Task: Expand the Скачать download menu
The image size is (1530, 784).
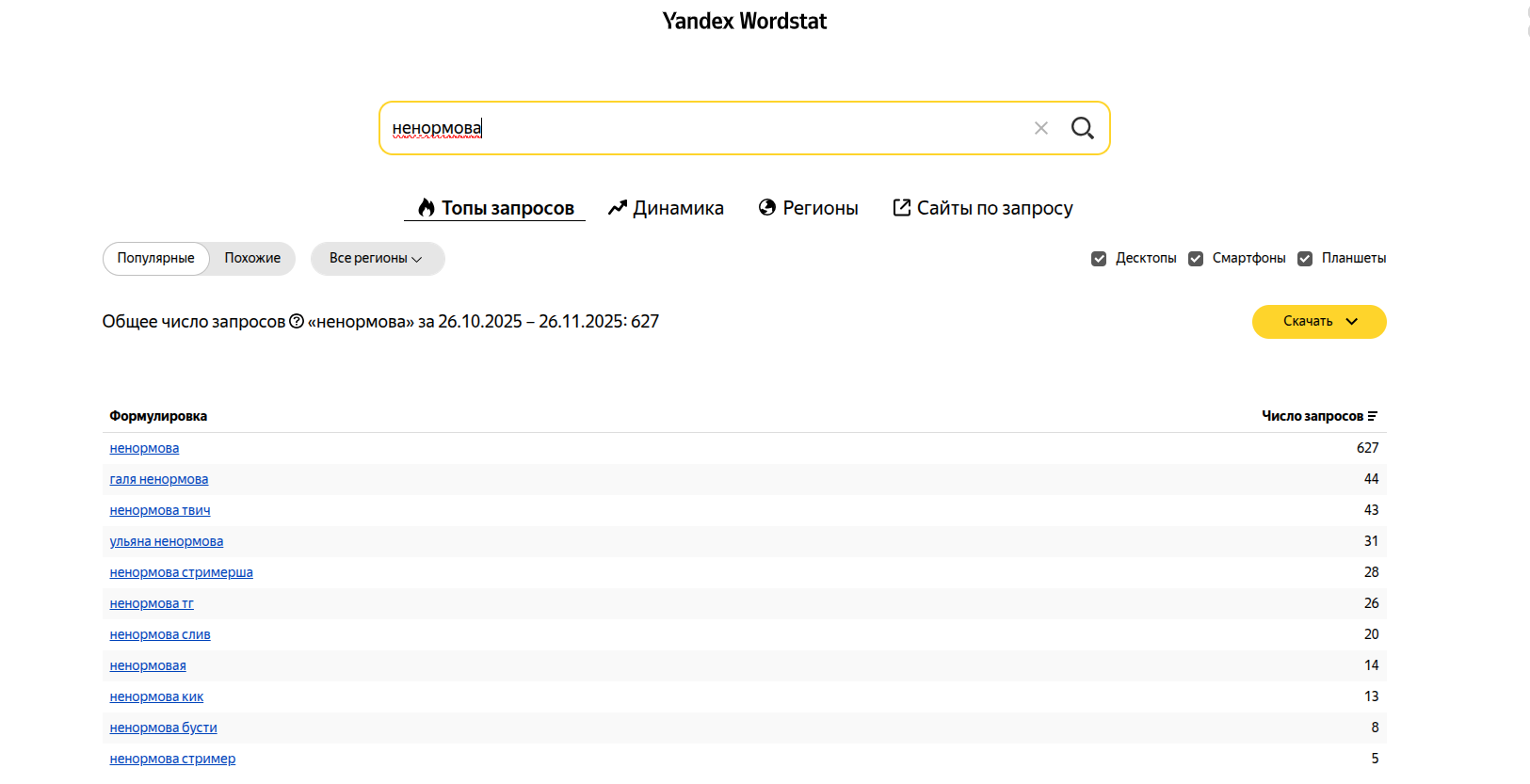Action: pos(1319,322)
